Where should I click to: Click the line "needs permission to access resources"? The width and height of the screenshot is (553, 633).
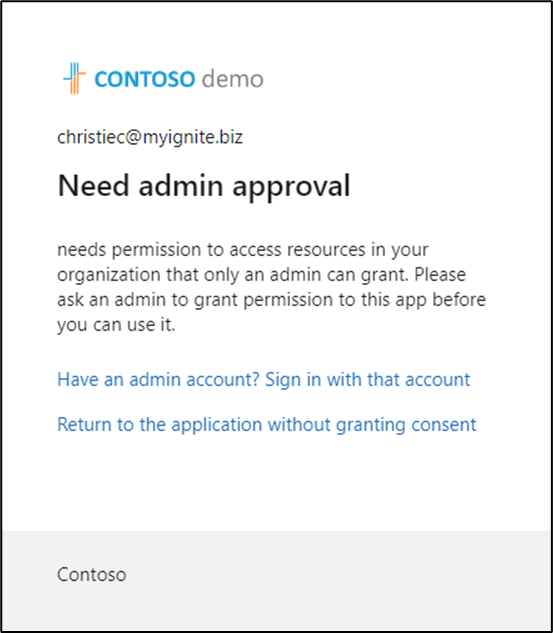[243, 250]
